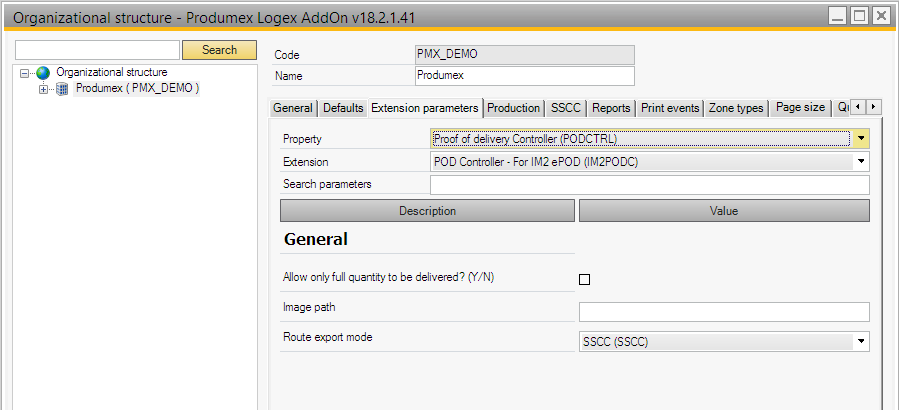Expand the Produmex ( PMX_DEMO ) node
The height and width of the screenshot is (410, 899).
point(43,89)
